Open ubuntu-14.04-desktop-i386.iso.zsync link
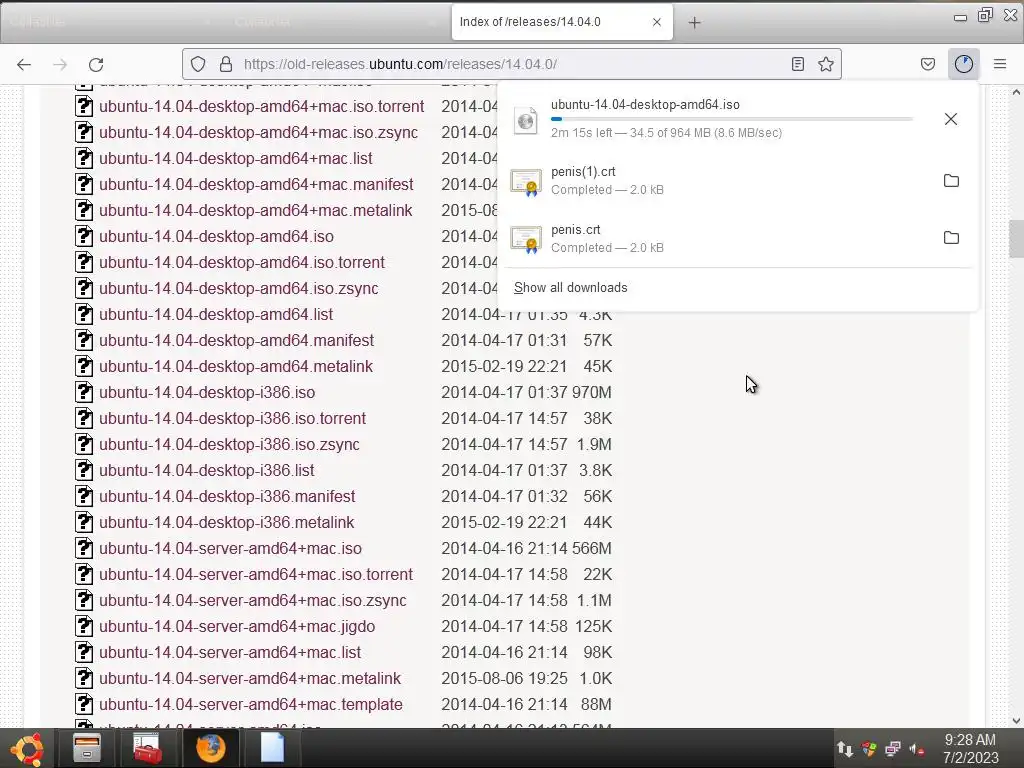Screen dimensions: 1024x768 [x=229, y=445]
